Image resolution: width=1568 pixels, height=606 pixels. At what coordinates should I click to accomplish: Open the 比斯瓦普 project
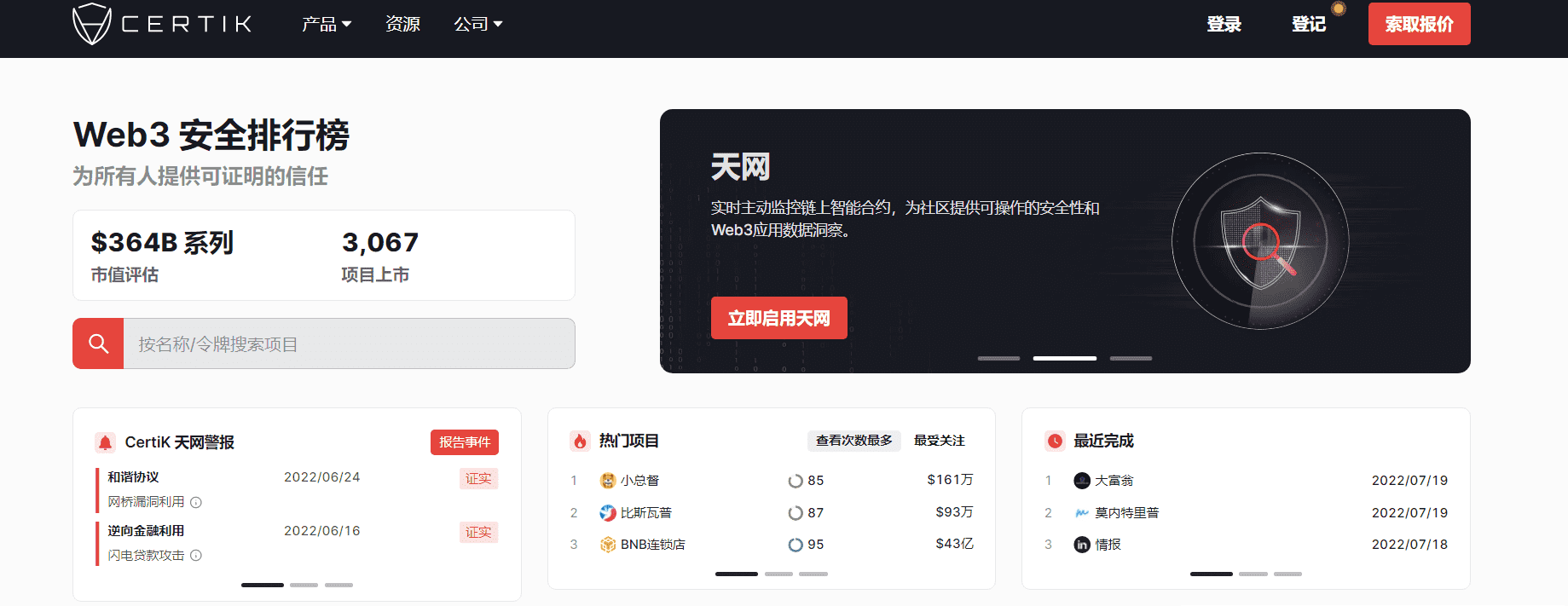646,513
